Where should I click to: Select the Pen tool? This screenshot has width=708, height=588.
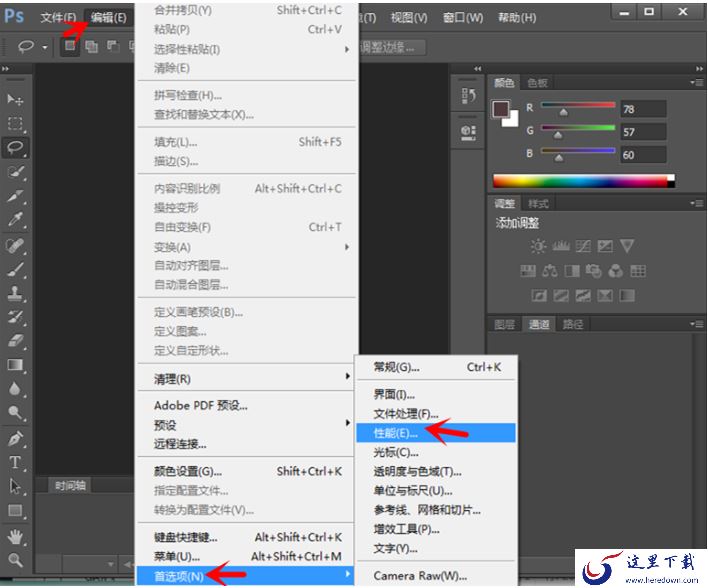click(x=15, y=439)
